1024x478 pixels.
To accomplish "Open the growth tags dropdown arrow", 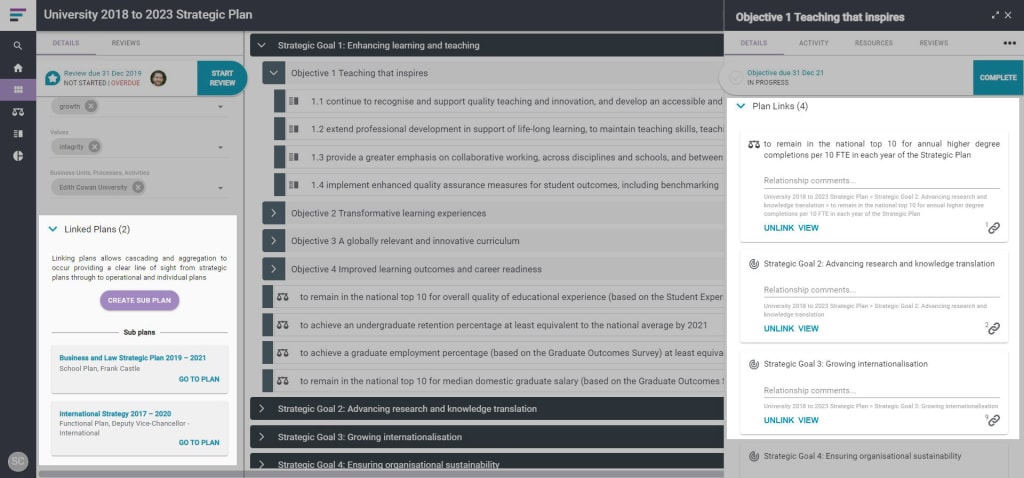I will point(220,107).
